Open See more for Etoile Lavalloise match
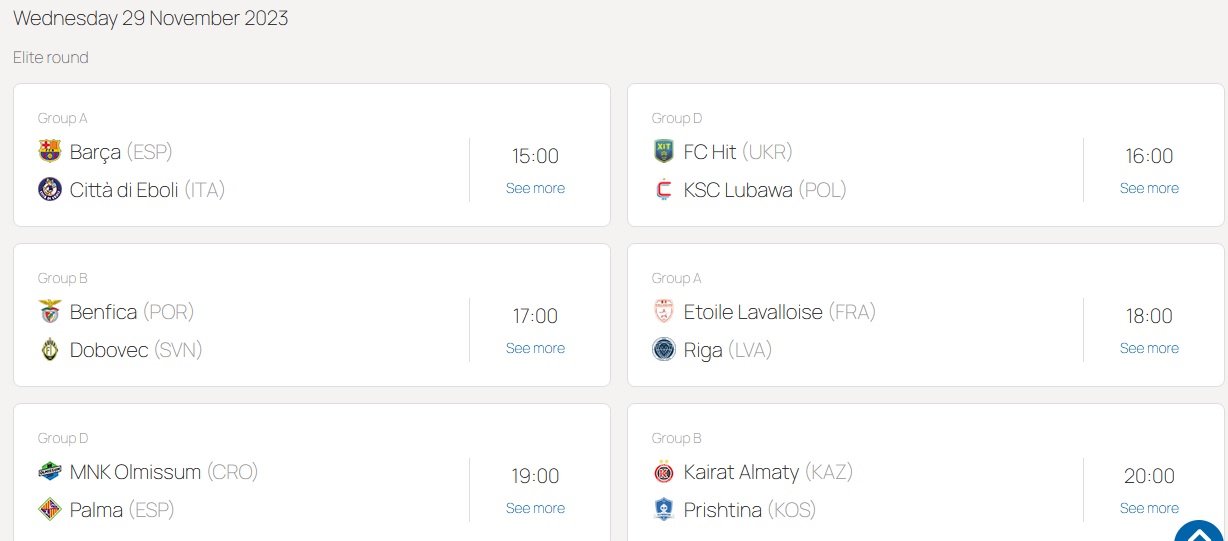Image resolution: width=1228 pixels, height=541 pixels. (x=1149, y=348)
